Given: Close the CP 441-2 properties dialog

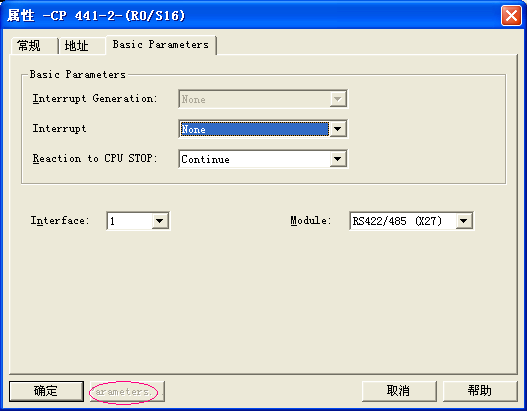Looking at the screenshot, I should pos(511,15).
